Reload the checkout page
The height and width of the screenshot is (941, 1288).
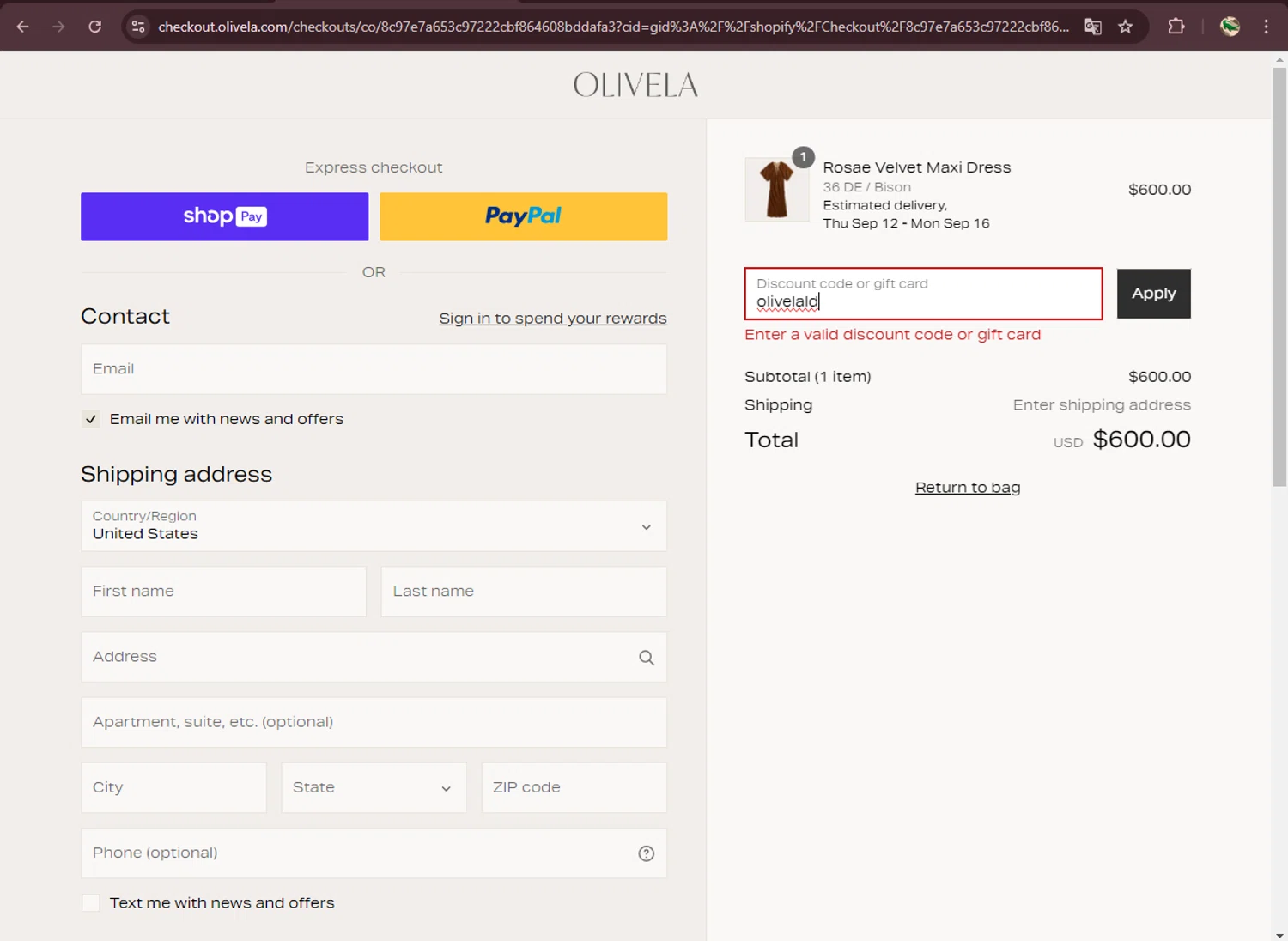tap(95, 27)
